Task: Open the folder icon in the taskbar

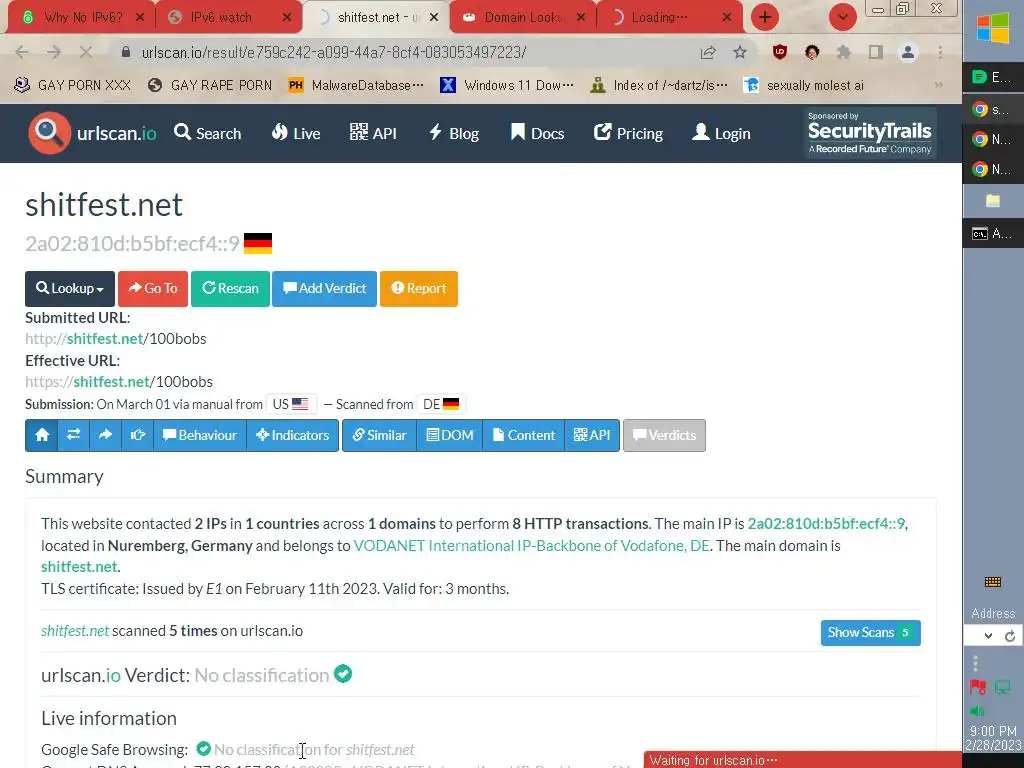Action: point(993,200)
